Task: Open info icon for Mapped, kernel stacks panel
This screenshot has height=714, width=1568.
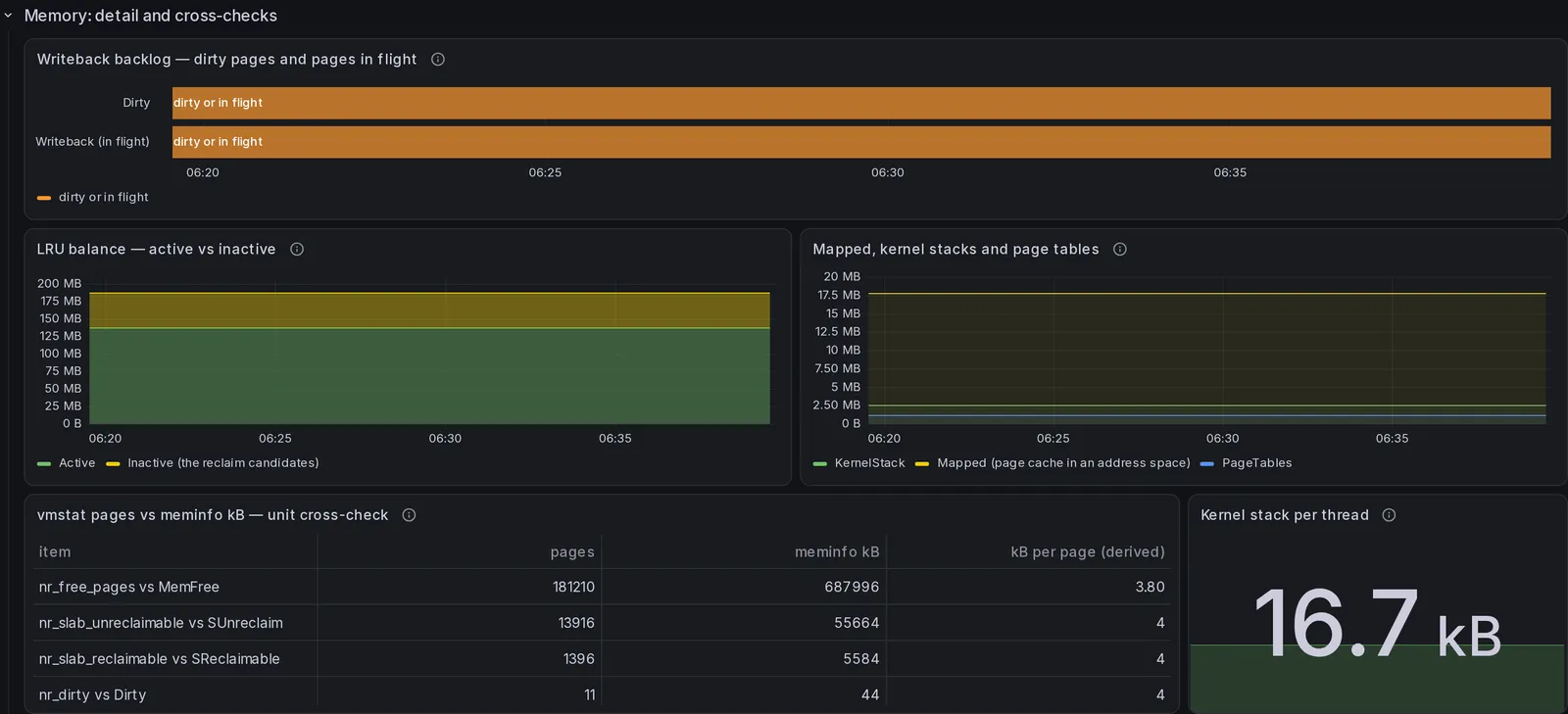Action: (1120, 249)
